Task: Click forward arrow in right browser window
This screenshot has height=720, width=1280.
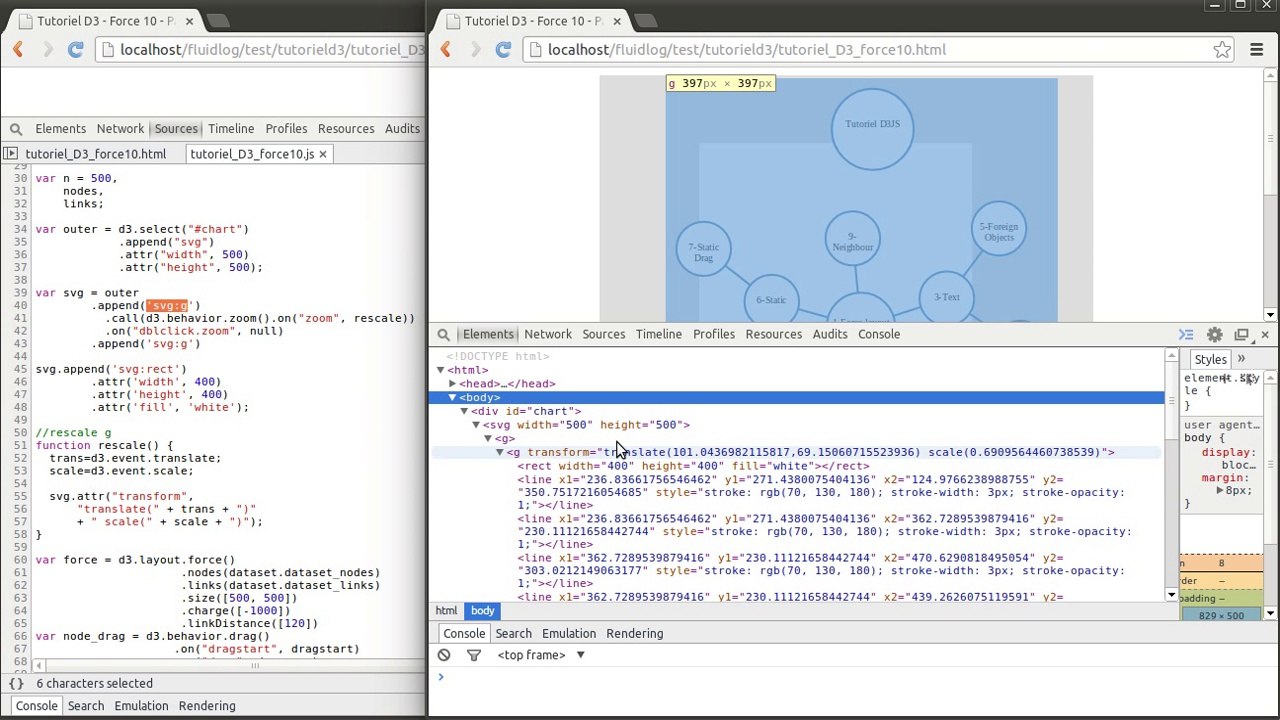Action: tap(475, 49)
